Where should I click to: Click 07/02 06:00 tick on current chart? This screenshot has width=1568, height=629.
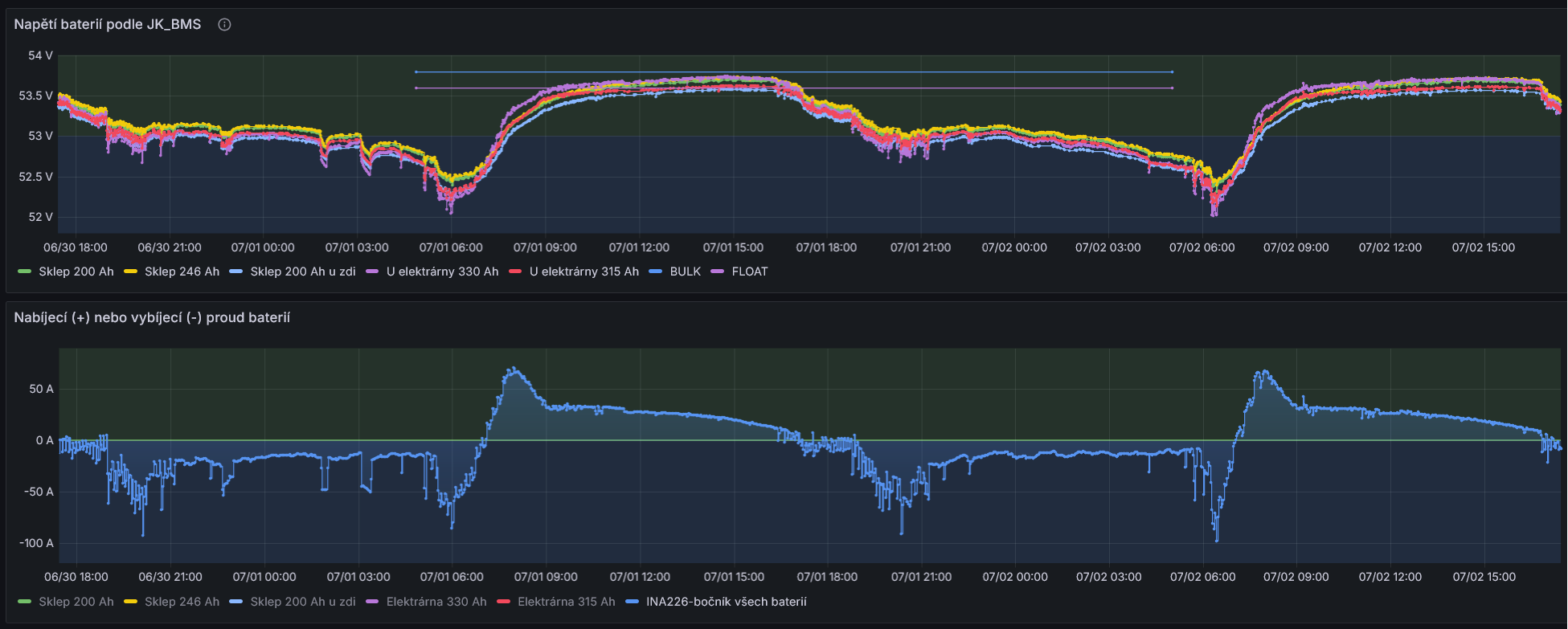point(1203,577)
